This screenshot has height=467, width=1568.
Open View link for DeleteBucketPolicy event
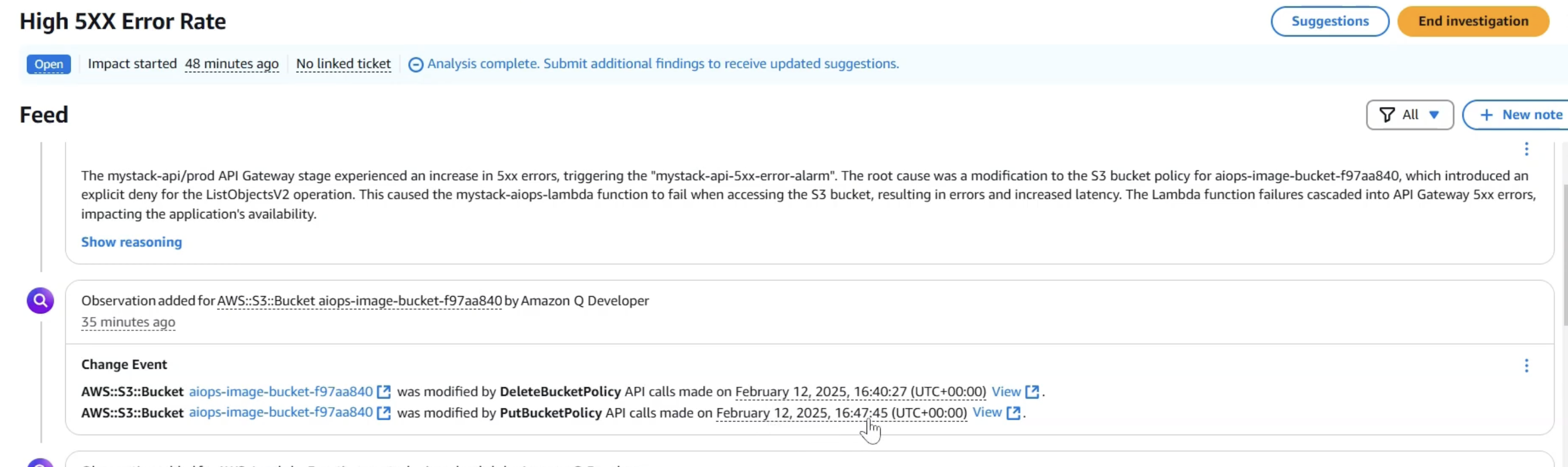[x=1006, y=392]
